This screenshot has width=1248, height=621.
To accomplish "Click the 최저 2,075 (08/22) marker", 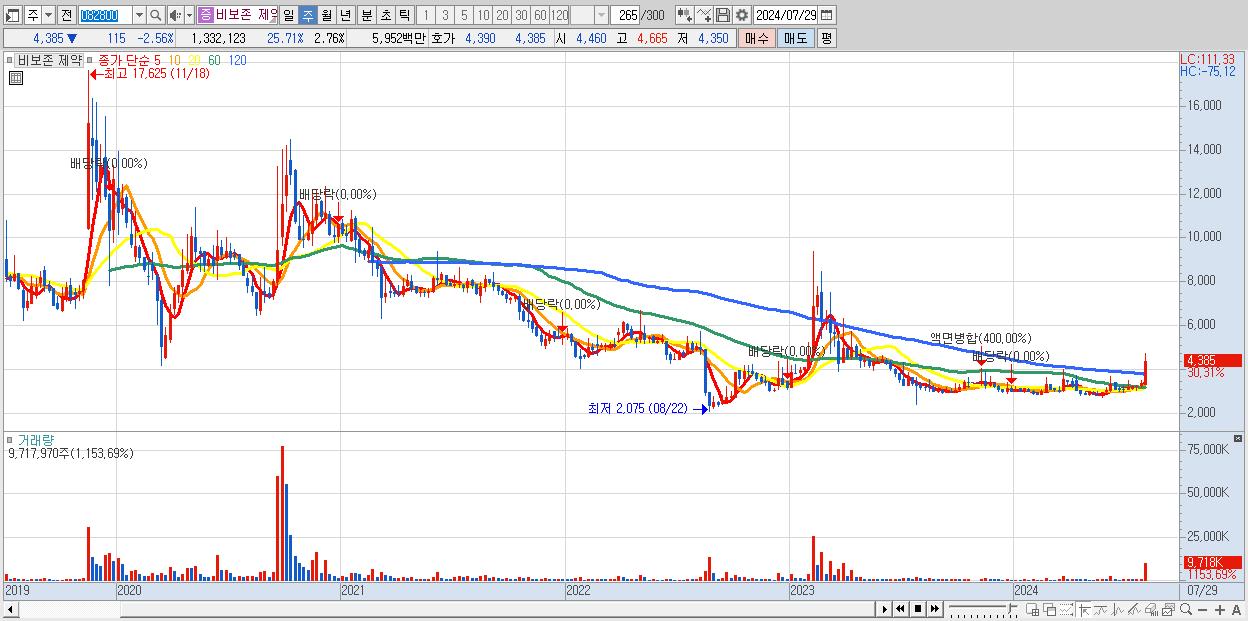I will click(647, 408).
